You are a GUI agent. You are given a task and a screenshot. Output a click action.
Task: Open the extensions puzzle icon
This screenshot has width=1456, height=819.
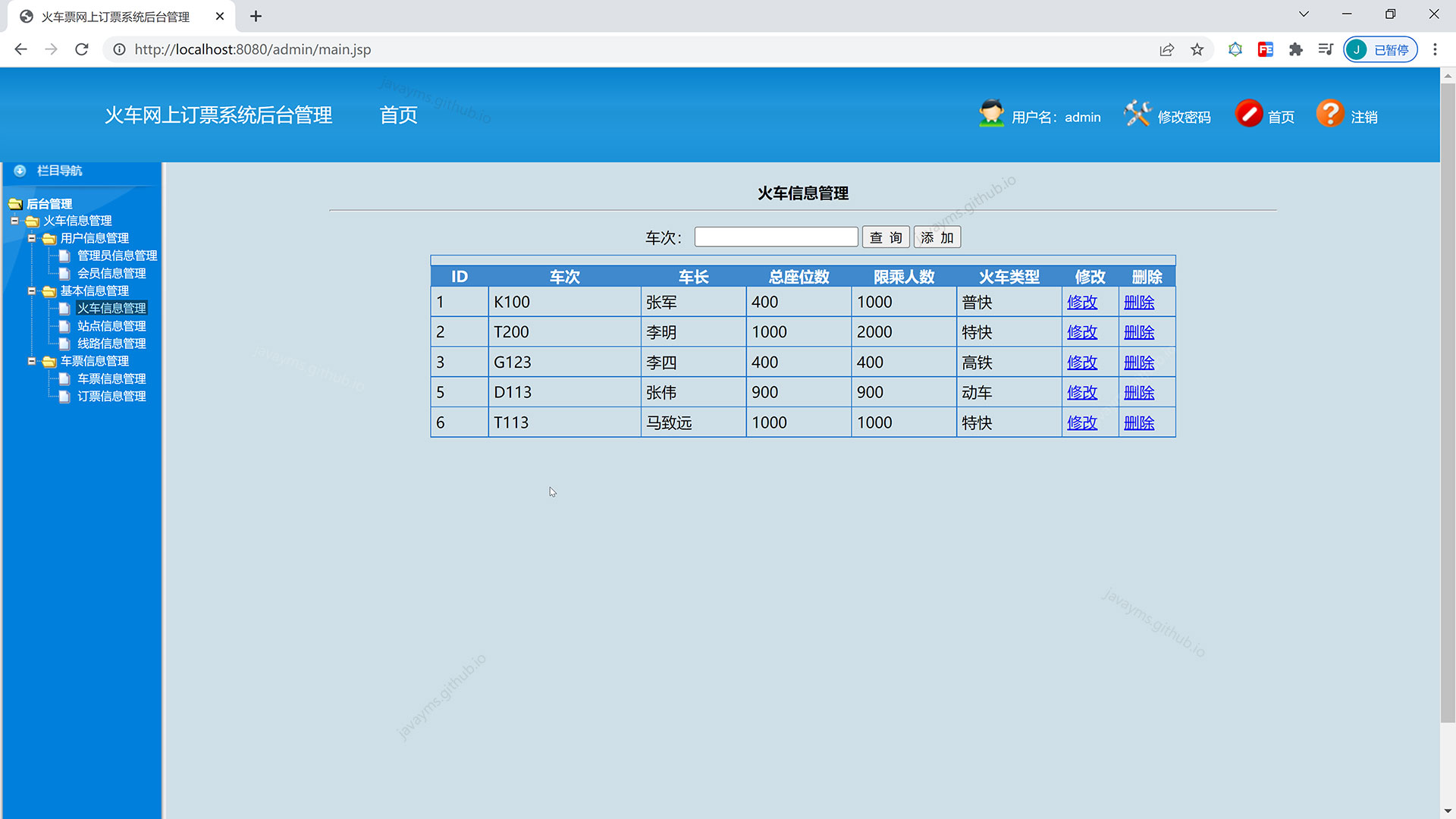[1296, 49]
